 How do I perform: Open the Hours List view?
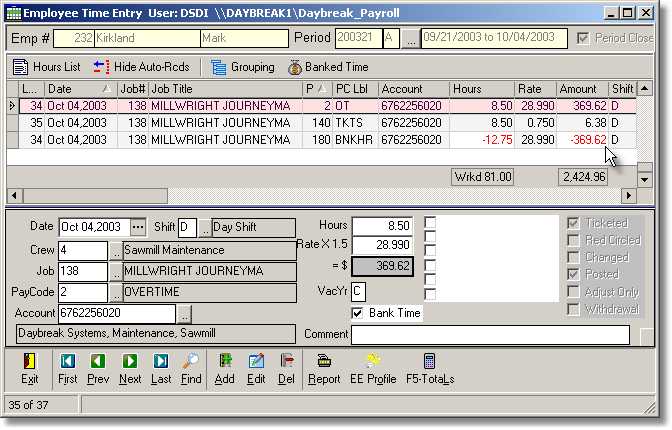click(x=46, y=67)
